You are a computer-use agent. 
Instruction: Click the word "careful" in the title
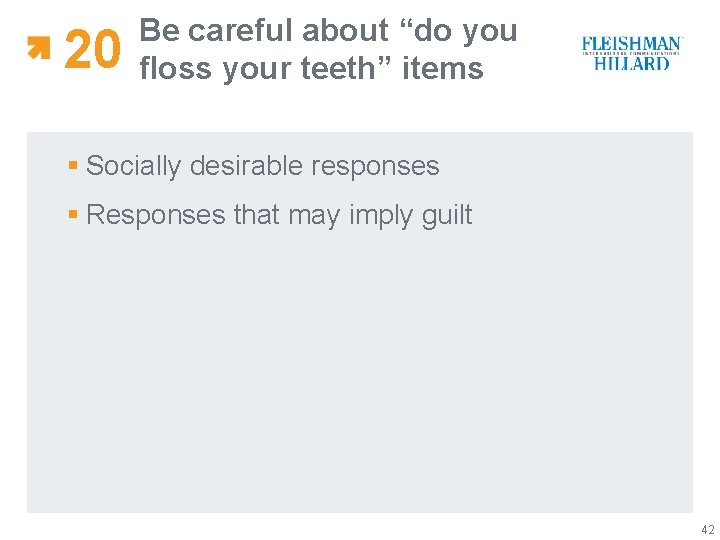coord(240,31)
